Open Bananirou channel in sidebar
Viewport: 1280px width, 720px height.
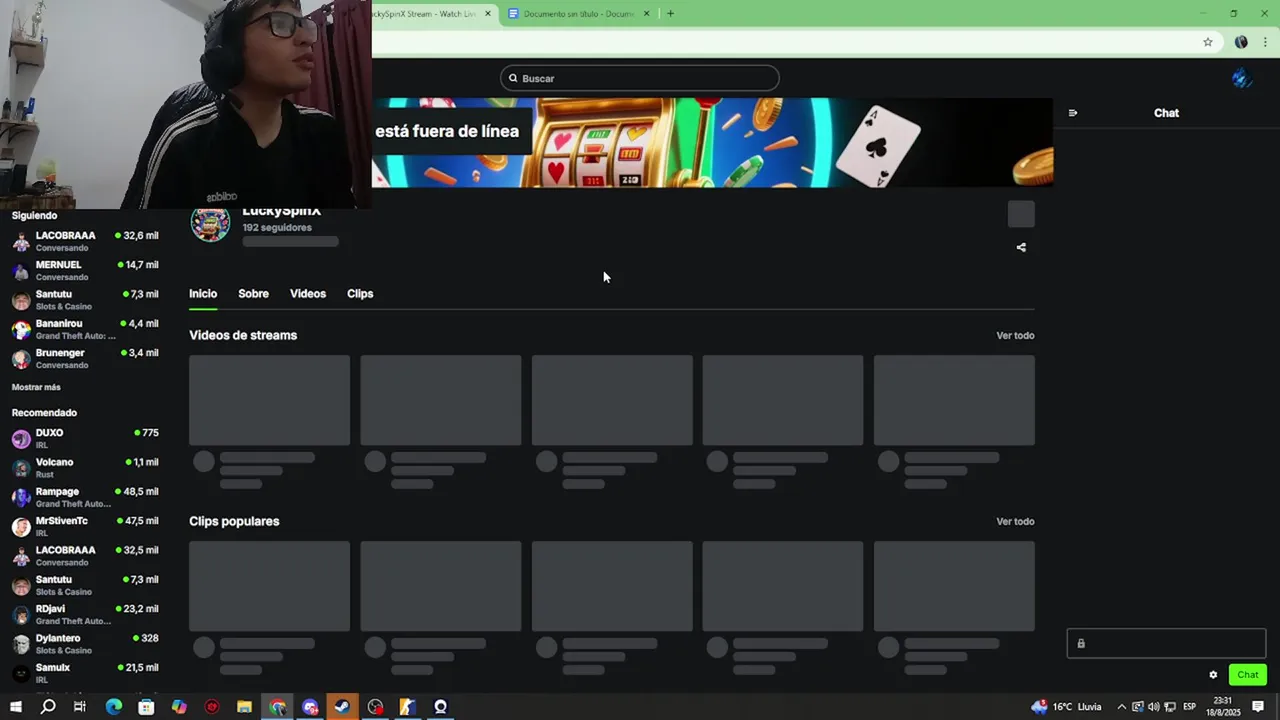(85, 329)
